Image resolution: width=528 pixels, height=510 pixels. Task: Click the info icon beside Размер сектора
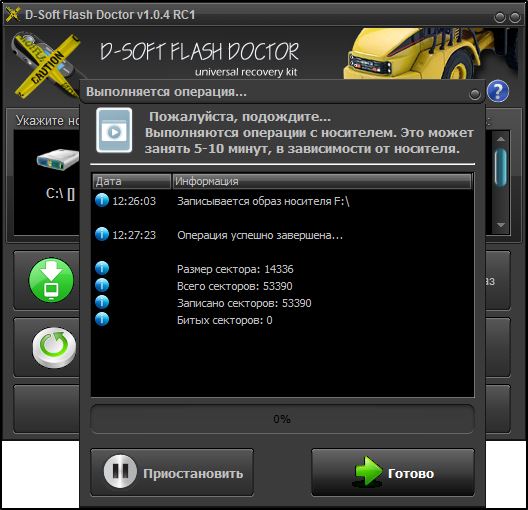tap(102, 268)
